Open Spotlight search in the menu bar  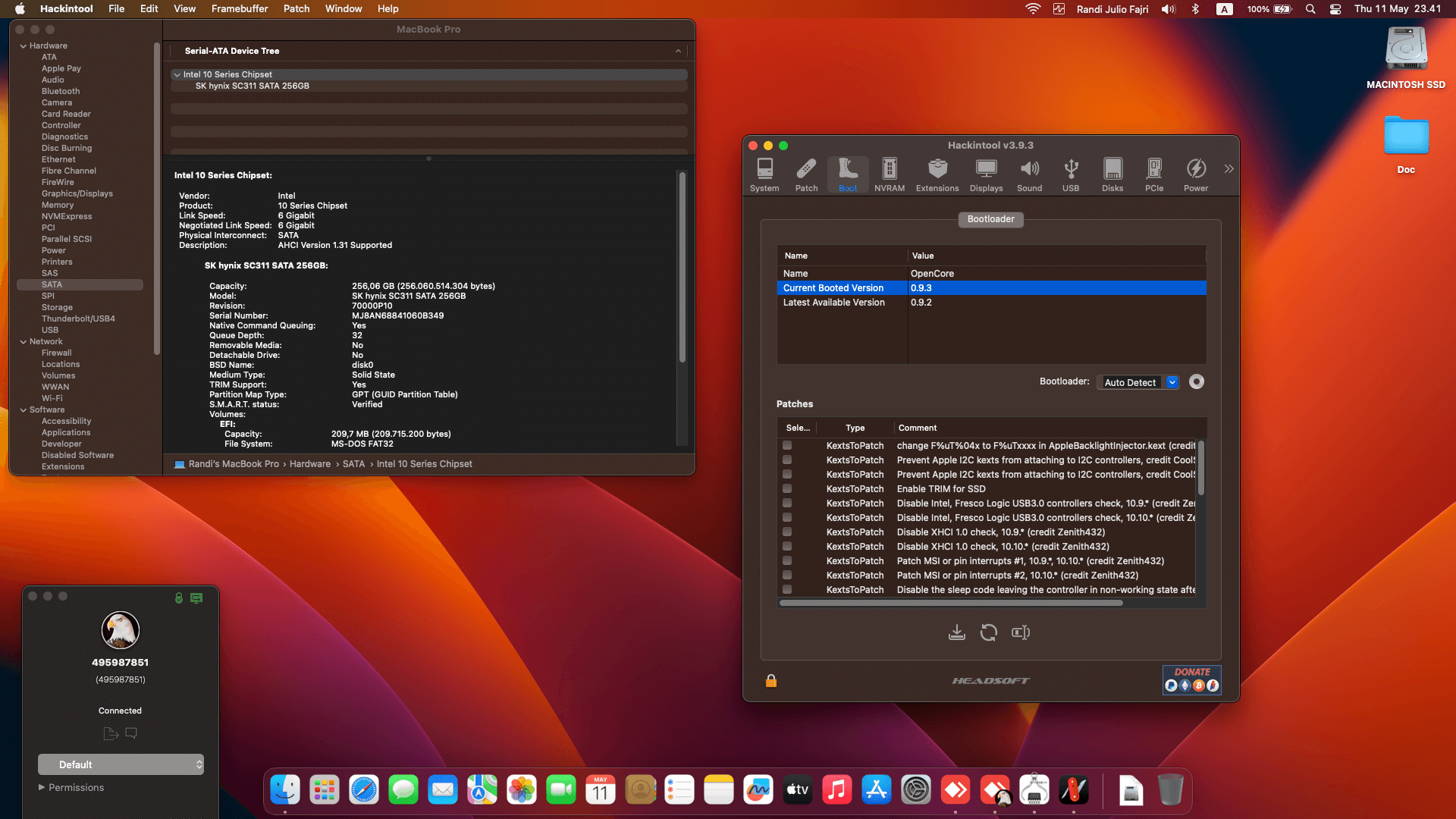pos(1310,9)
